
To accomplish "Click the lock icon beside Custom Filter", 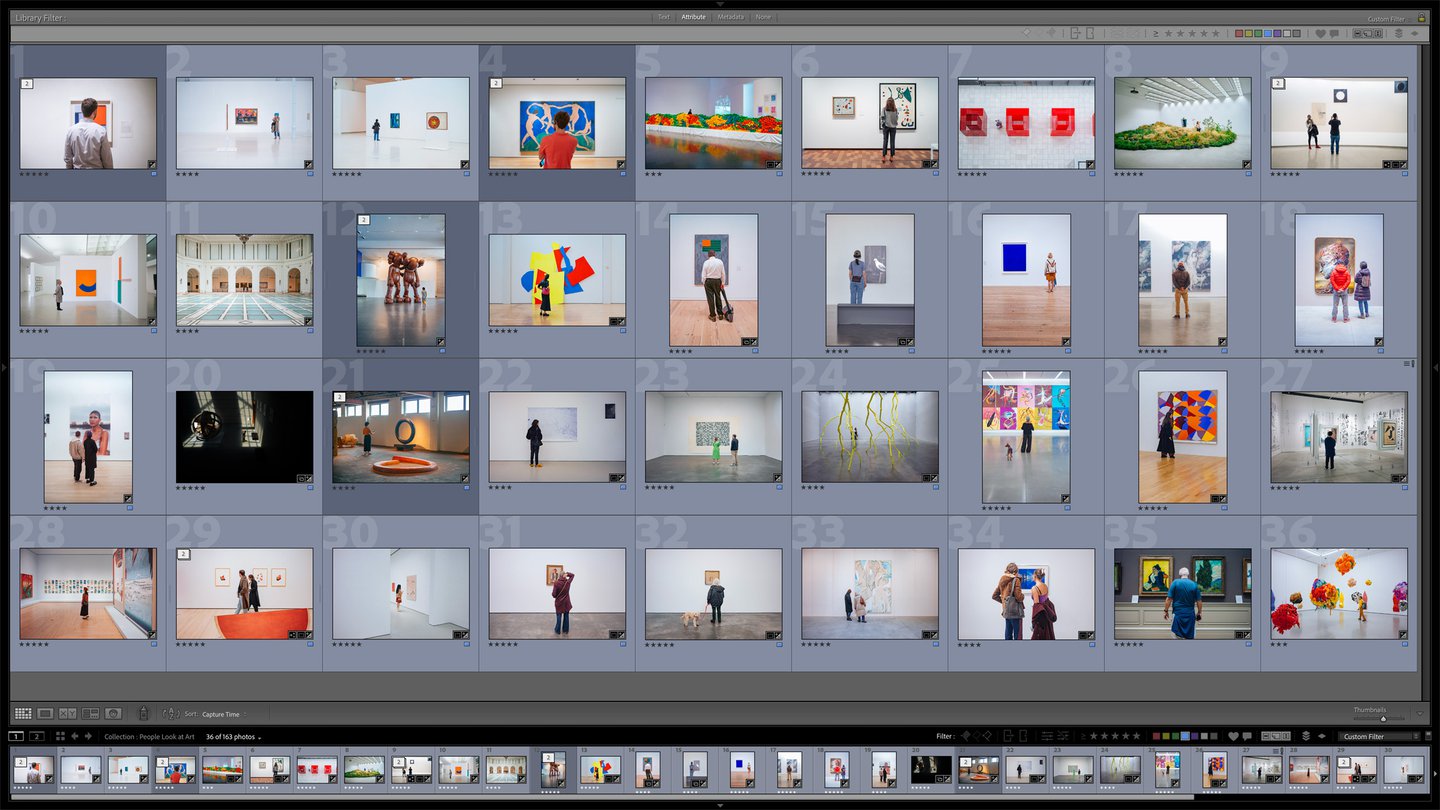I will pyautogui.click(x=1420, y=18).
